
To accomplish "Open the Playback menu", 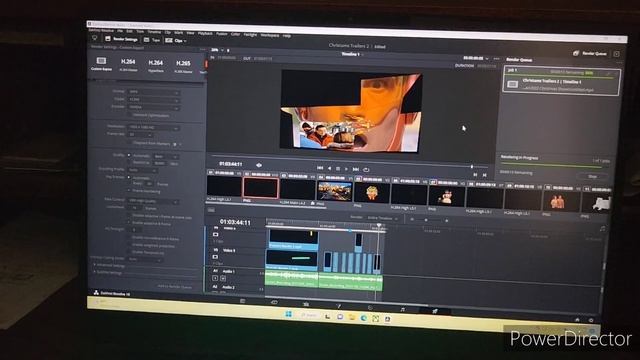I will [x=205, y=33].
